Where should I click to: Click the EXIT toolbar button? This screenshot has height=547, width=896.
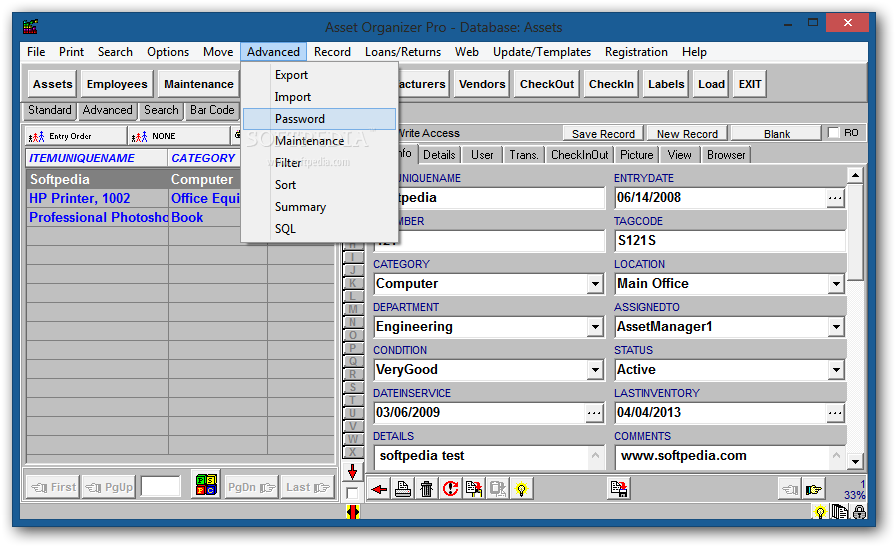click(x=750, y=84)
